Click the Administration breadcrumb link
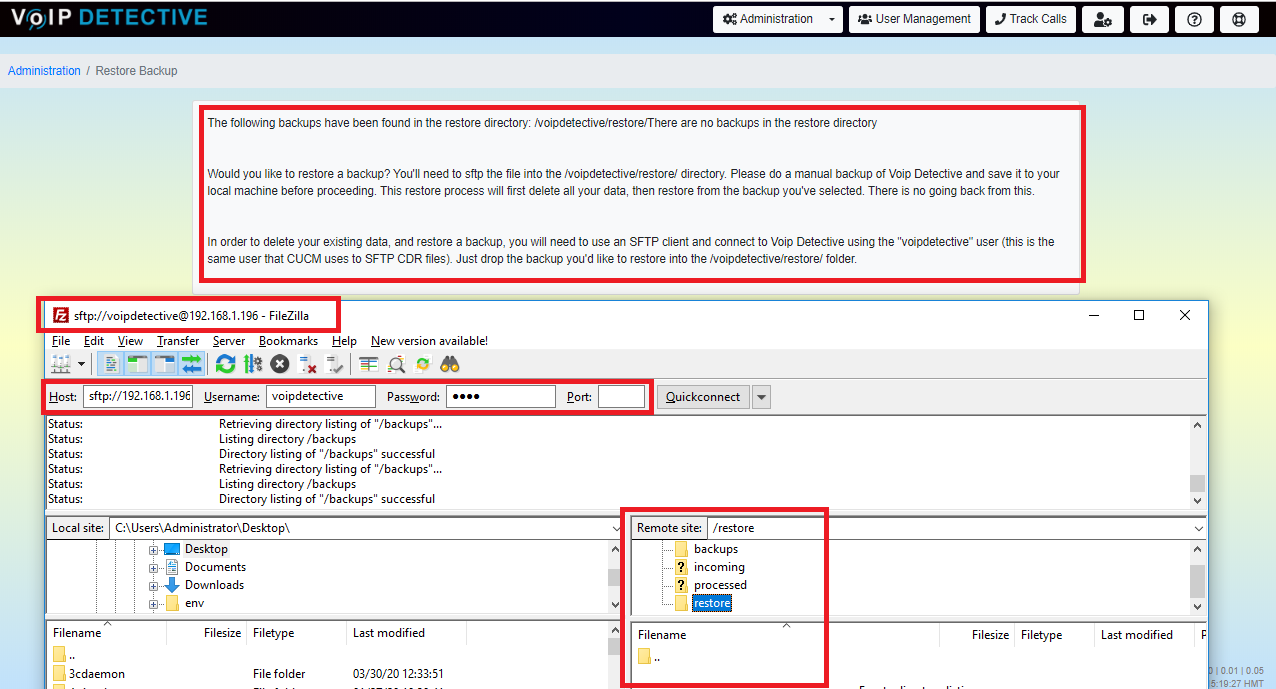This screenshot has width=1276, height=689. point(44,71)
